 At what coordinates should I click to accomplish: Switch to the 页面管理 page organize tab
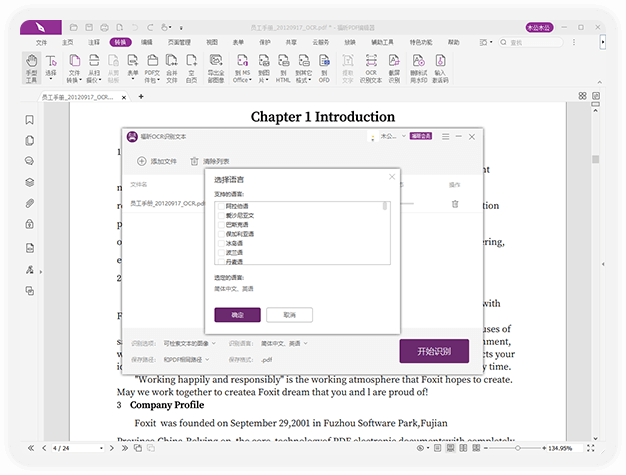179,42
